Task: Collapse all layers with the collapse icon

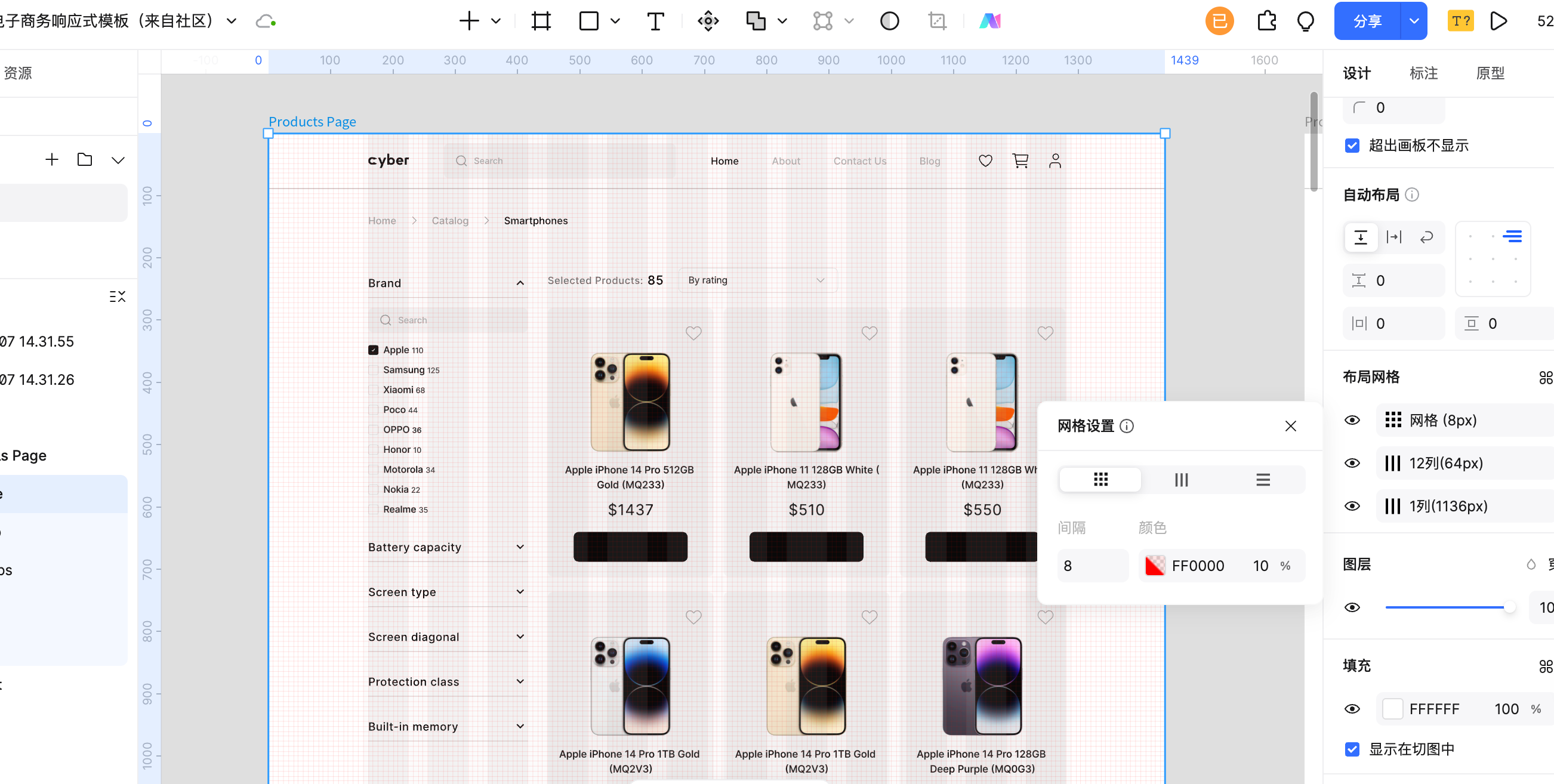Action: [x=118, y=297]
